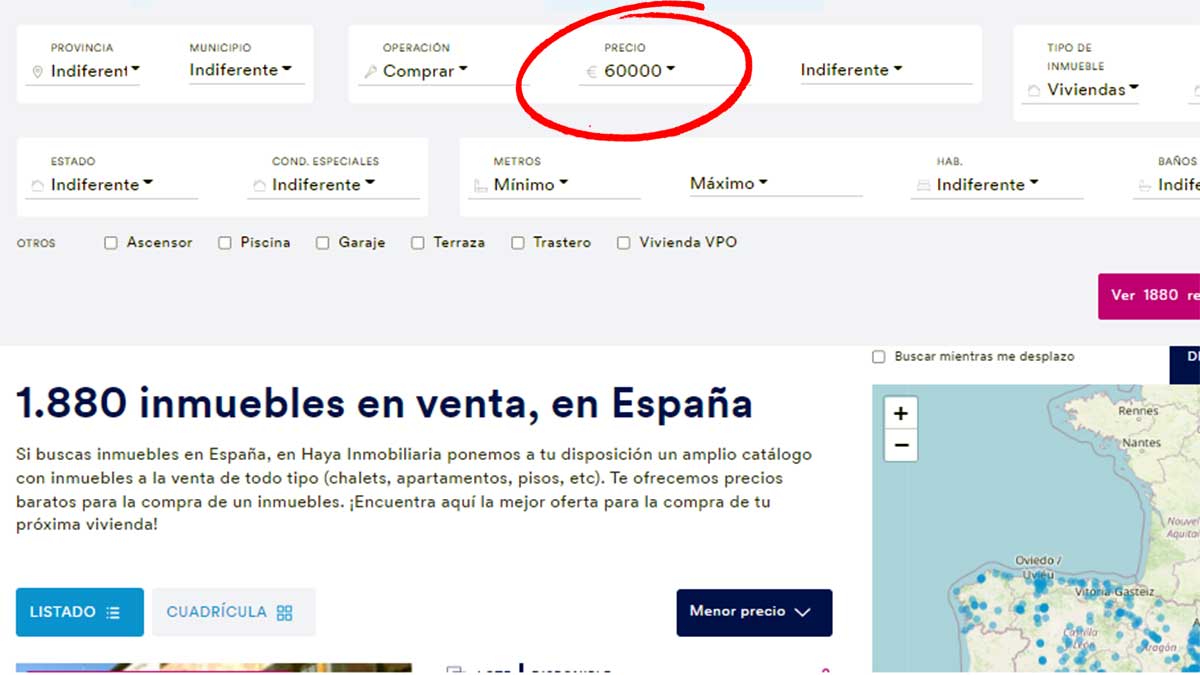The width and height of the screenshot is (1200, 675).
Task: Zoom in on the map
Action: pyautogui.click(x=901, y=414)
